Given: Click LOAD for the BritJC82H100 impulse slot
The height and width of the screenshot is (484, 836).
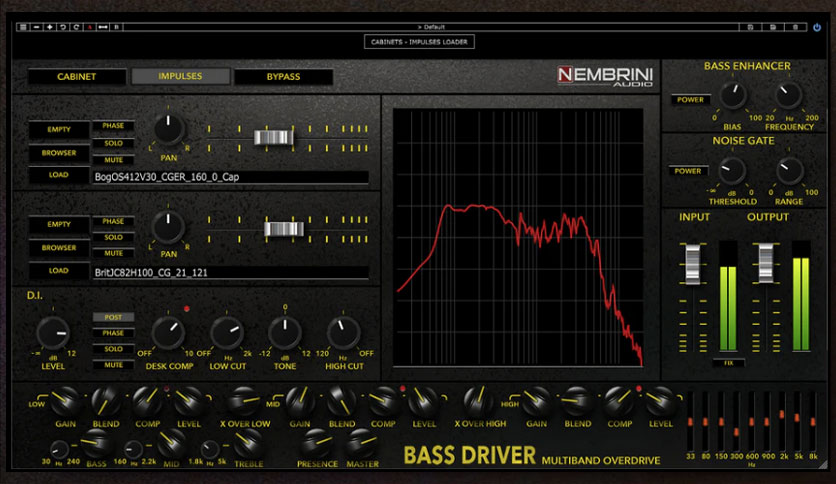Looking at the screenshot, I should pos(59,271).
